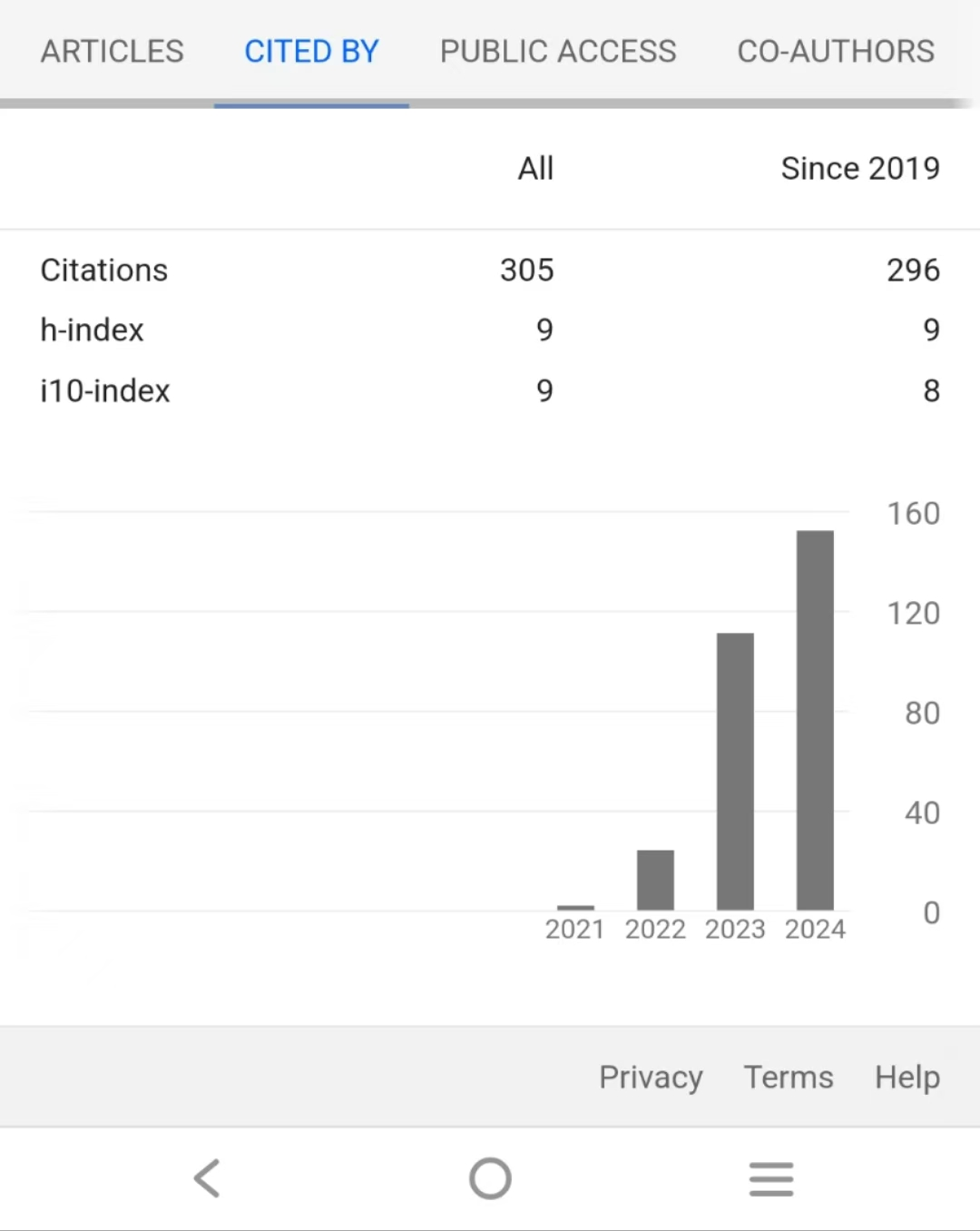The height and width of the screenshot is (1231, 980).
Task: Click the i10-index row label
Action: pyautogui.click(x=105, y=391)
